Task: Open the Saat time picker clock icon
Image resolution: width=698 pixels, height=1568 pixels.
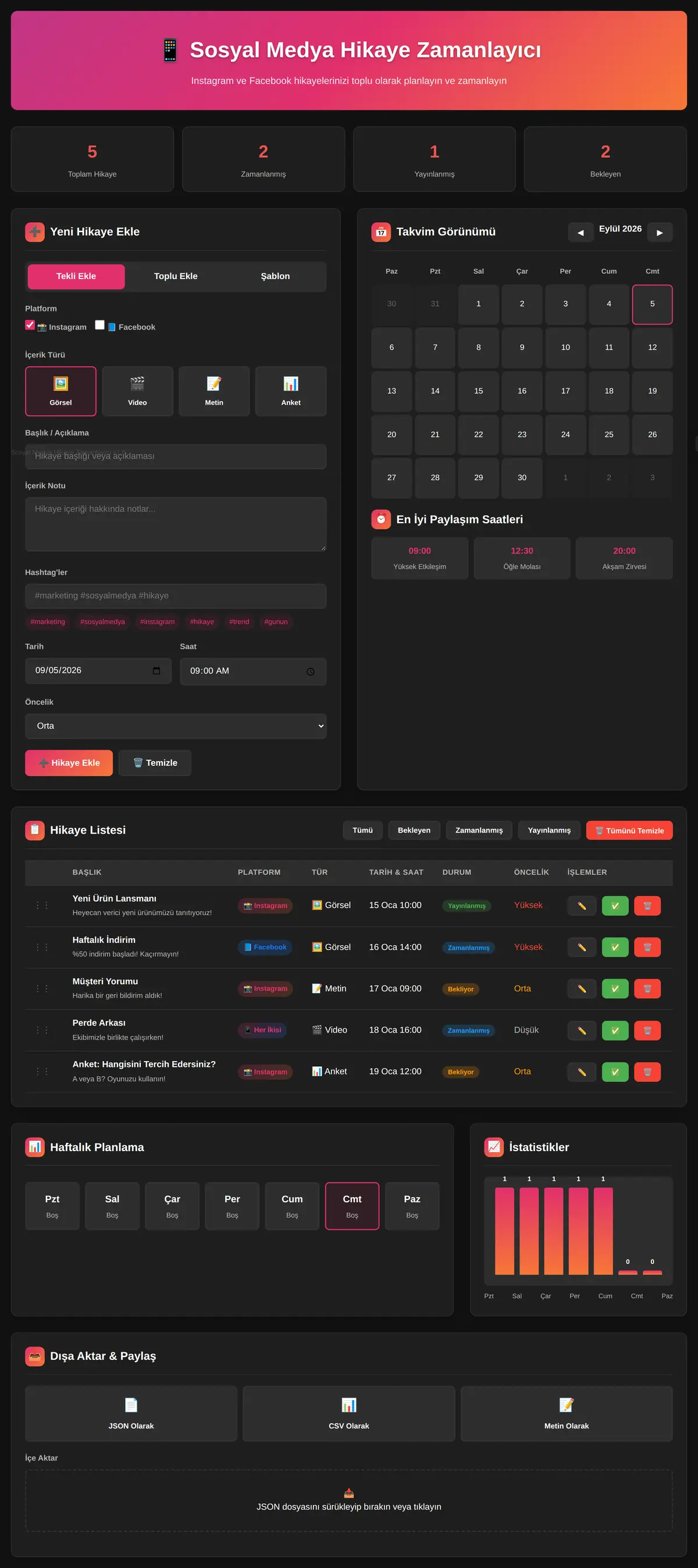Action: coord(311,672)
